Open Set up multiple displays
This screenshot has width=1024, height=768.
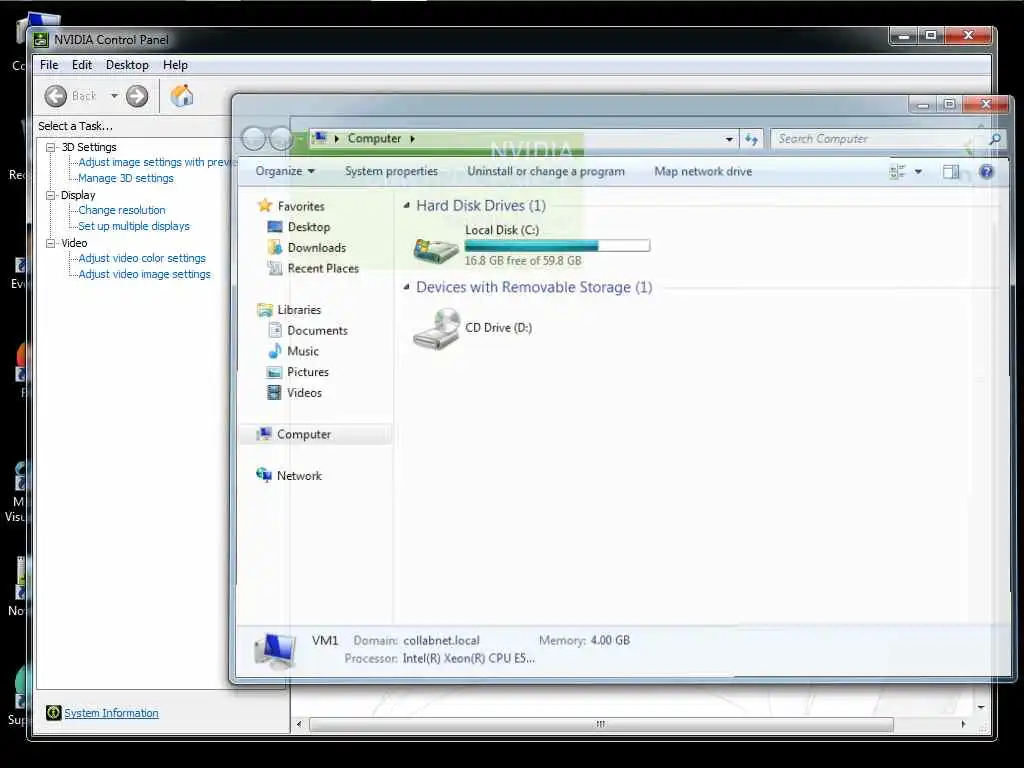click(134, 226)
